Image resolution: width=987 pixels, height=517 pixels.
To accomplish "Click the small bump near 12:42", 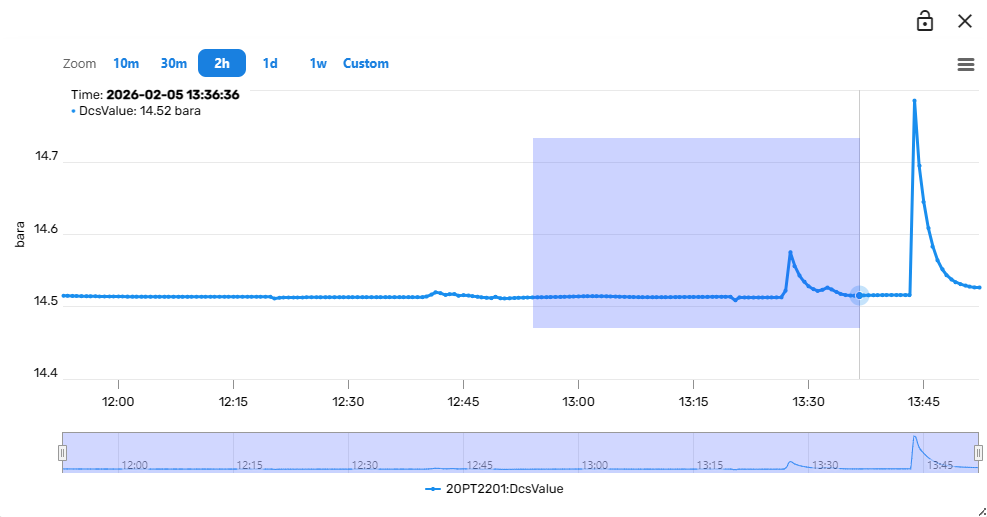I will [437, 292].
